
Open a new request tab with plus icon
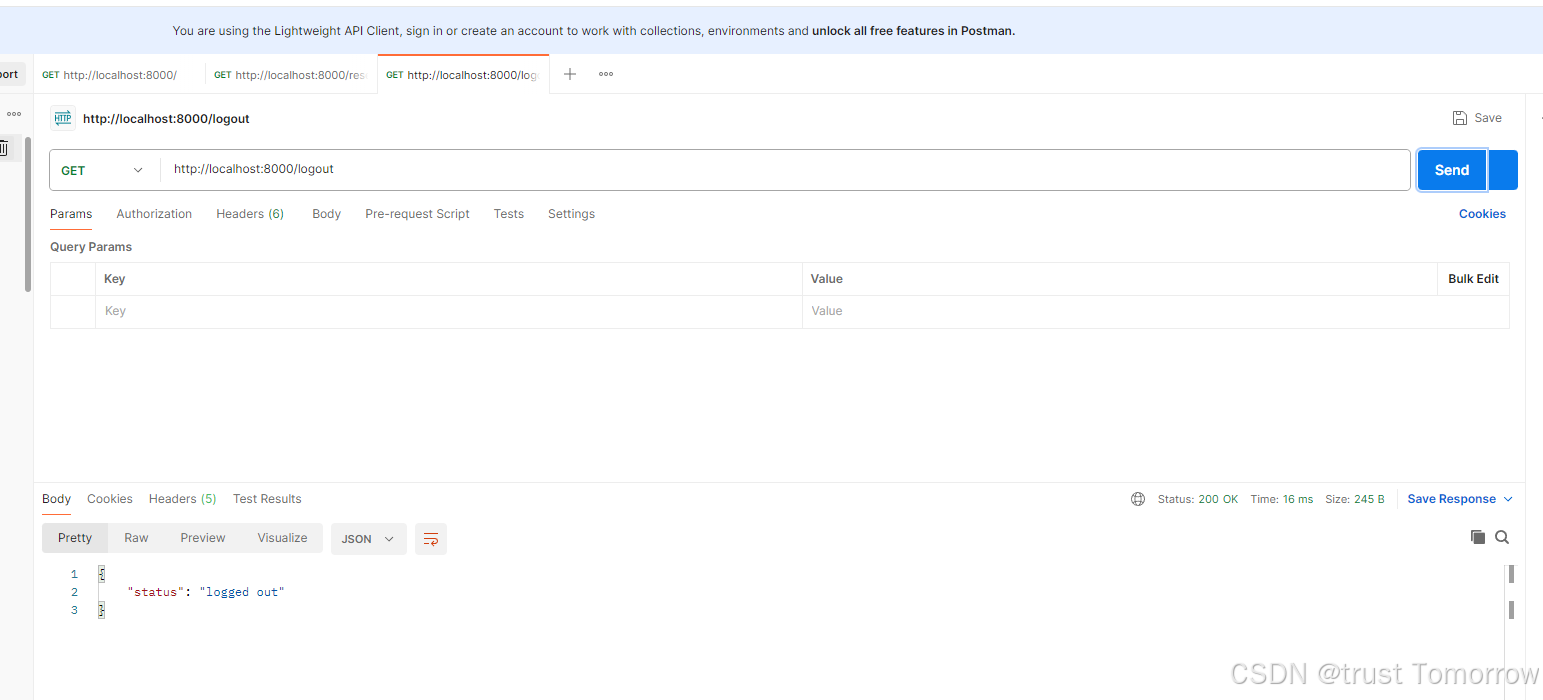tap(569, 74)
